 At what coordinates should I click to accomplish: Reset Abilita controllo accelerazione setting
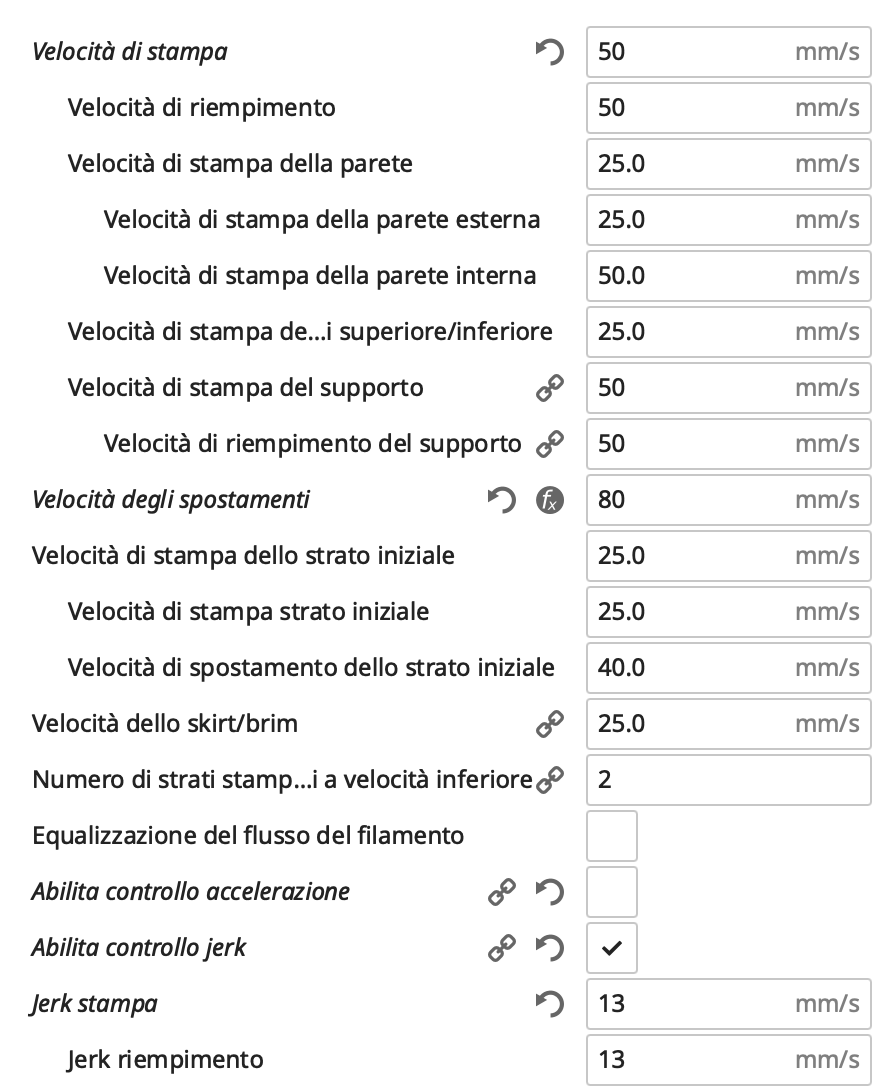[549, 892]
